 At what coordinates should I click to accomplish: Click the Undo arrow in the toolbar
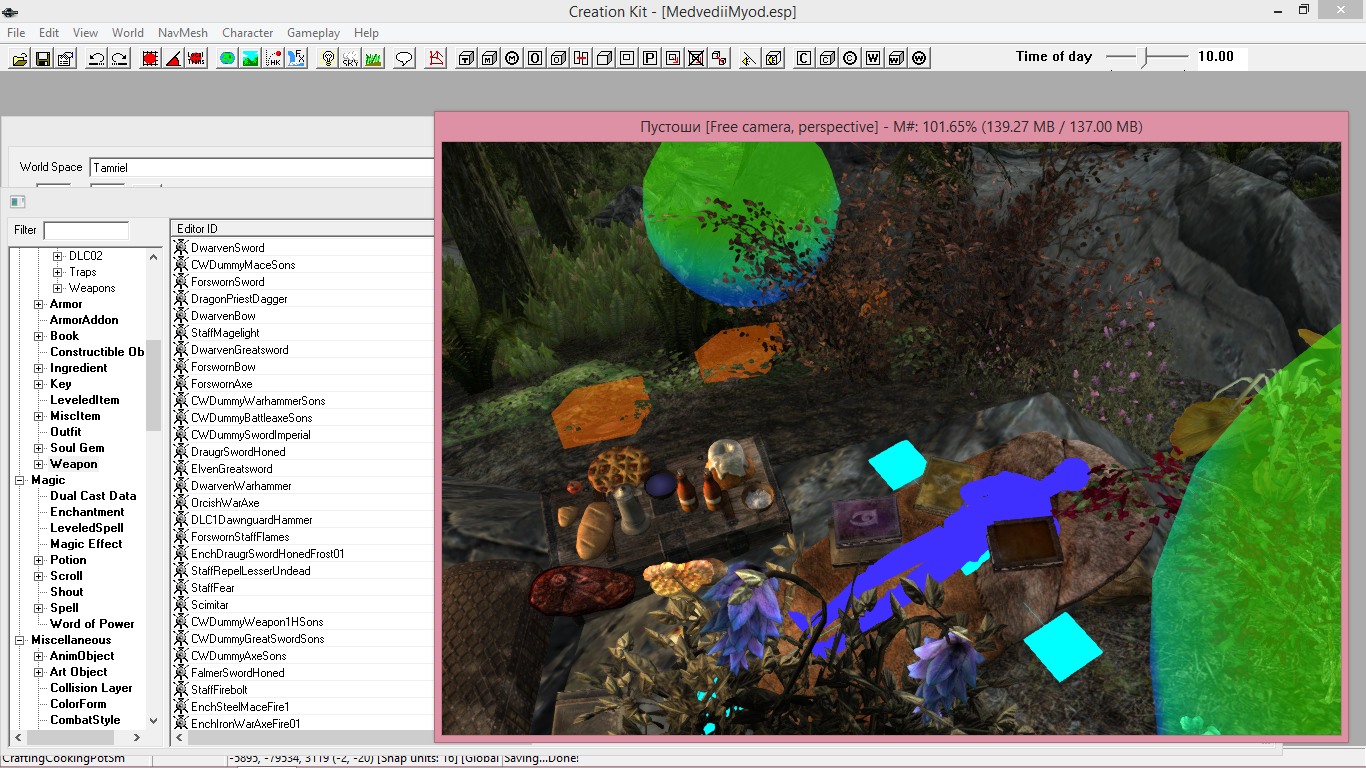click(96, 59)
